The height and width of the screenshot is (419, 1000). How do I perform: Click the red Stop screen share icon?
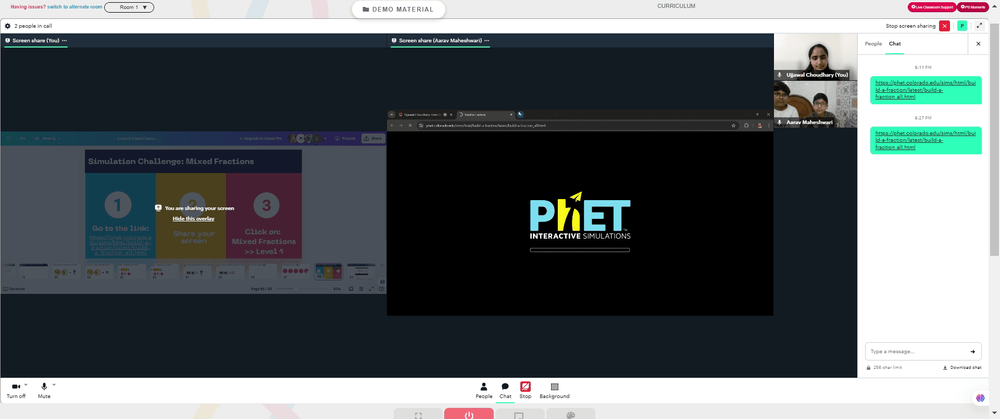coord(526,386)
